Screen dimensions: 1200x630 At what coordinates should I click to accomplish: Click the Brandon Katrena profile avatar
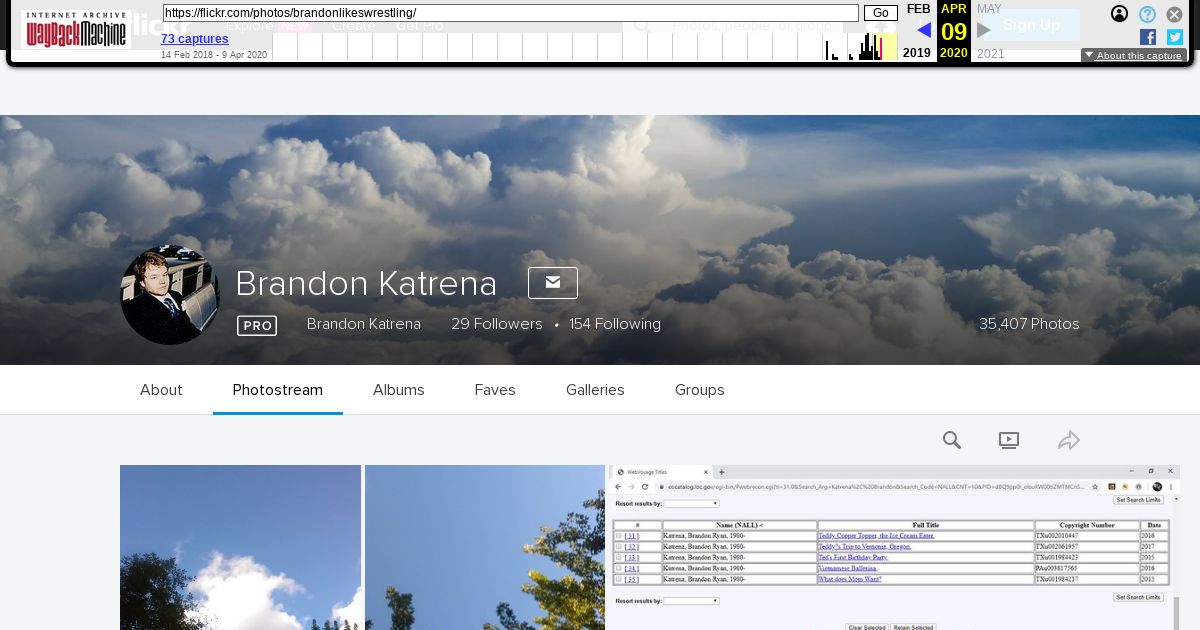170,295
